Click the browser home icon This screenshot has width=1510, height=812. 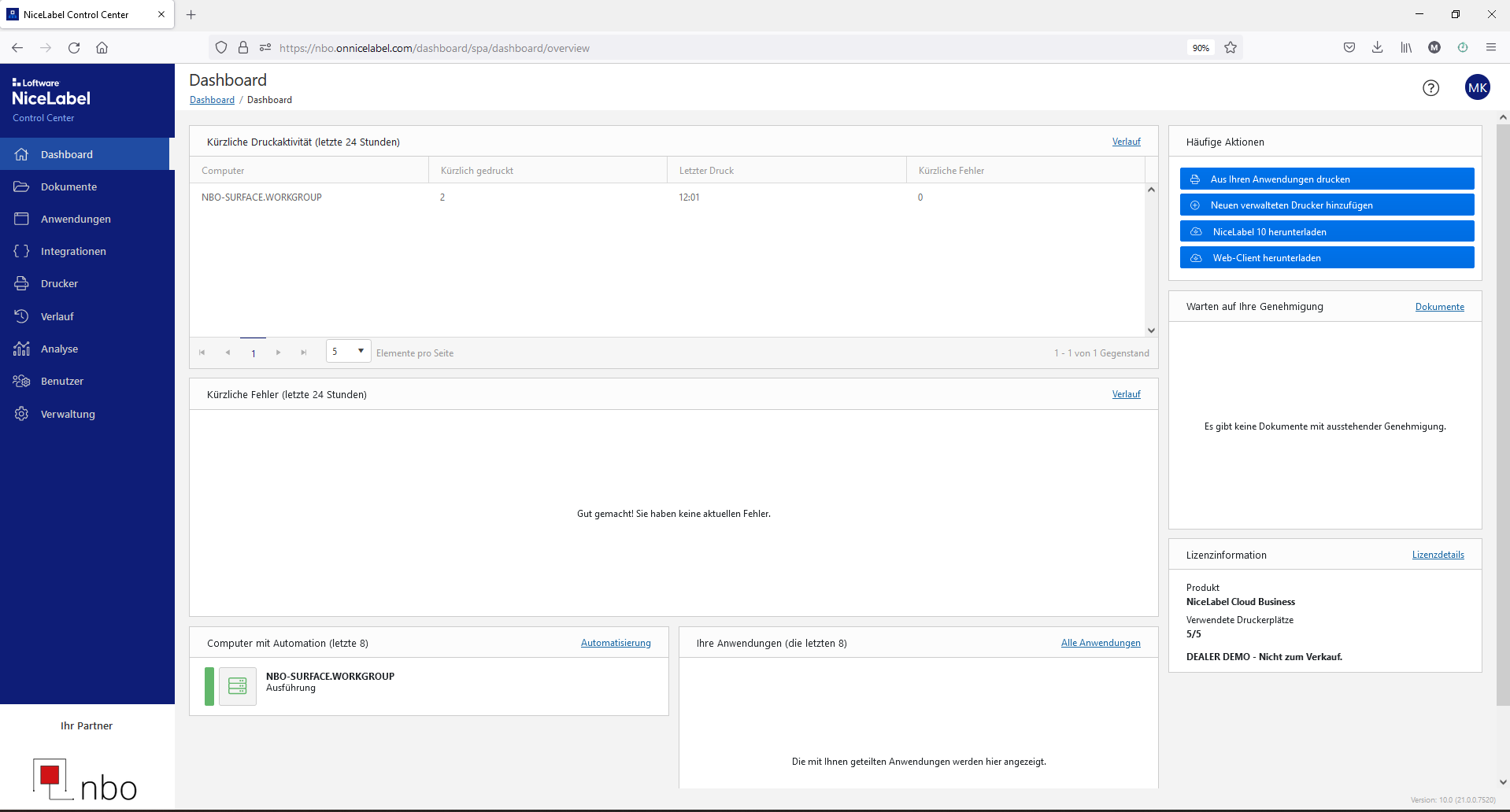tap(102, 47)
